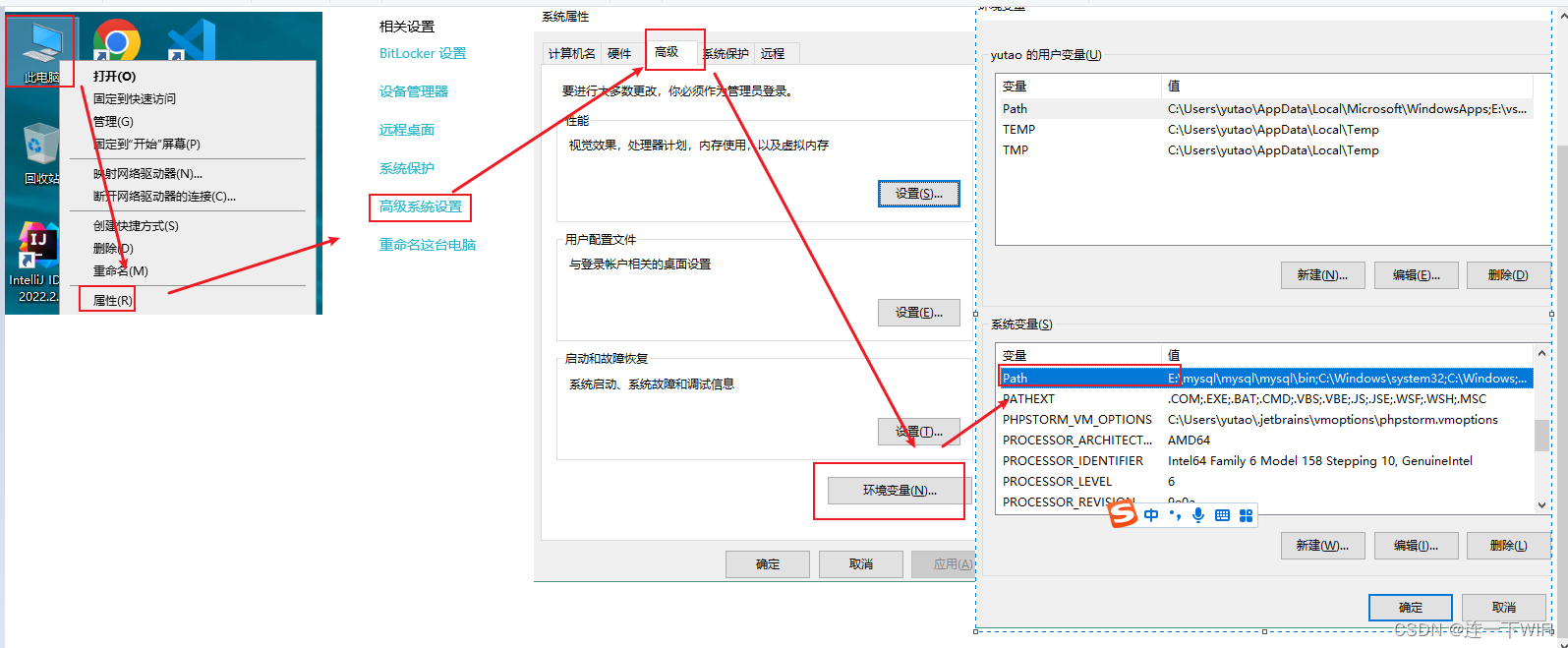
Task: Choose 固定到"开始"屏幕(P) menu entry
Action: click(146, 144)
